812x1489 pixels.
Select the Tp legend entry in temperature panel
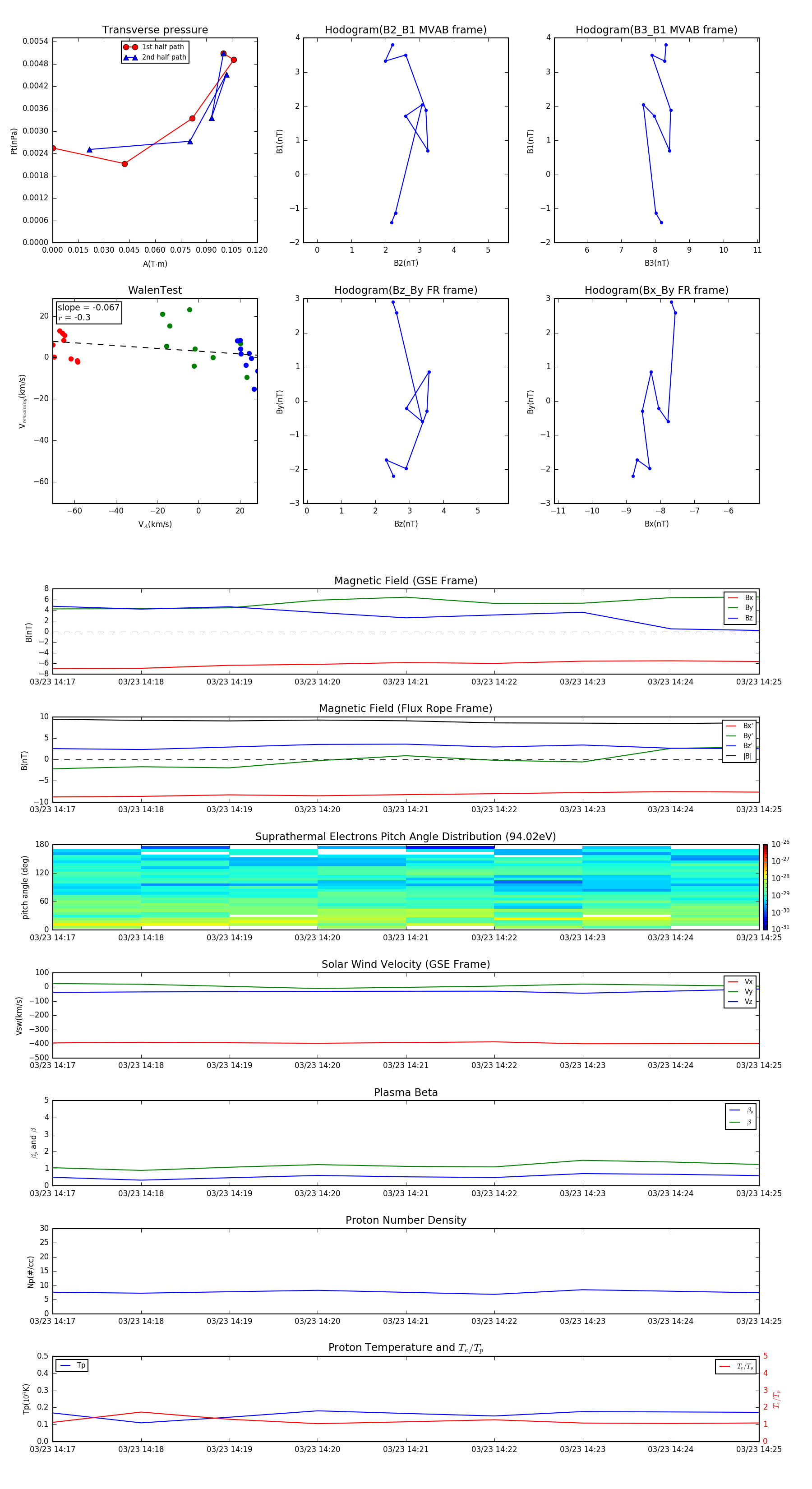(72, 1365)
